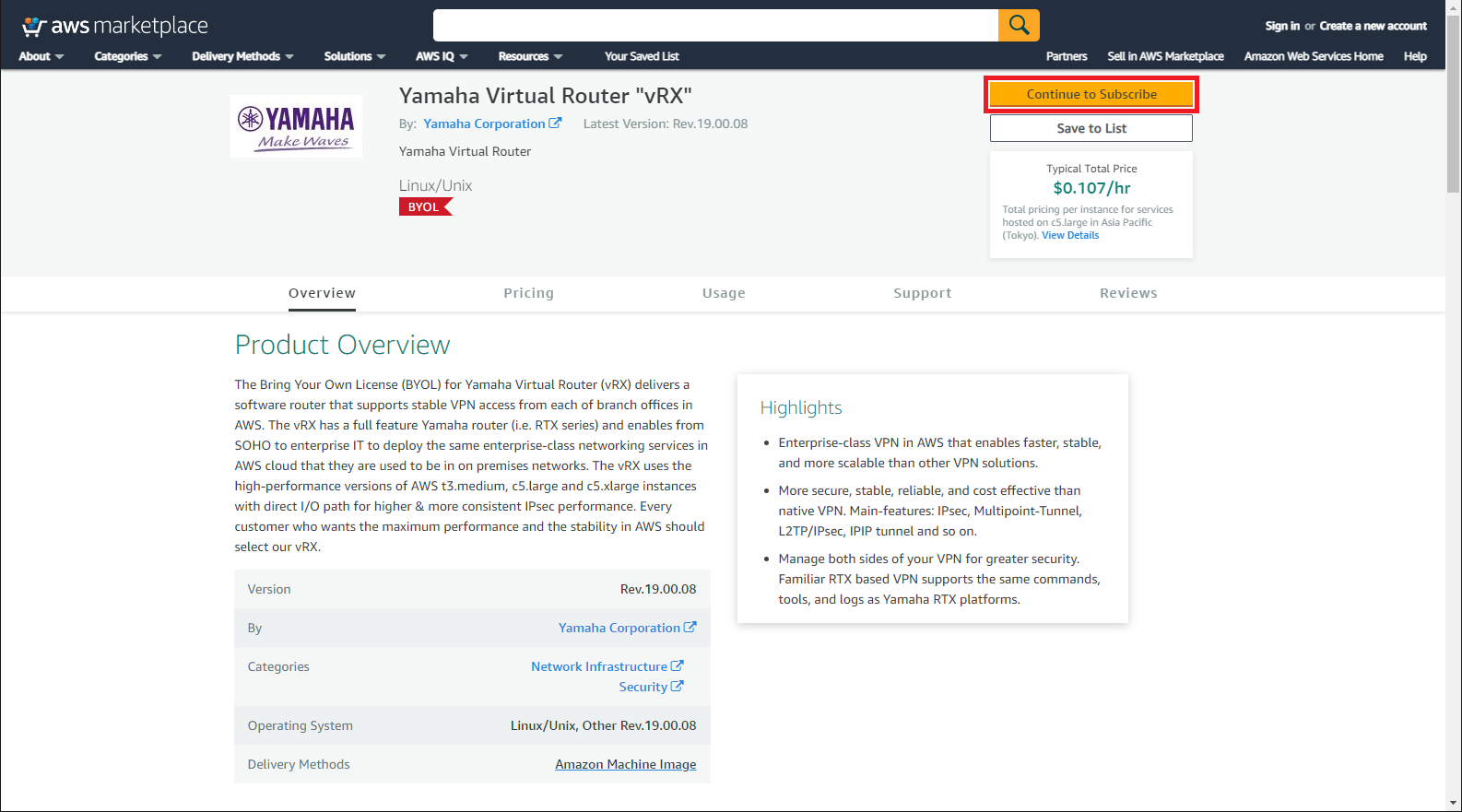Viewport: 1462px width, 812px height.
Task: Click the orange search magnifier button
Action: (1018, 25)
